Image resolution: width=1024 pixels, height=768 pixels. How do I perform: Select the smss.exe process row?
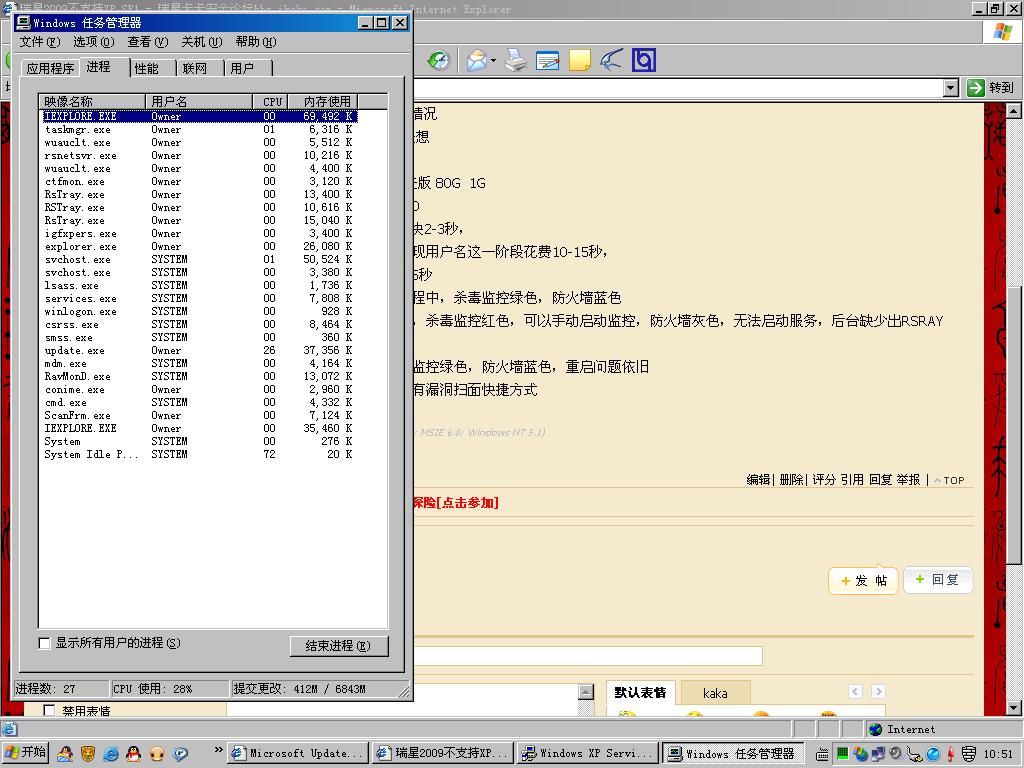coord(199,338)
